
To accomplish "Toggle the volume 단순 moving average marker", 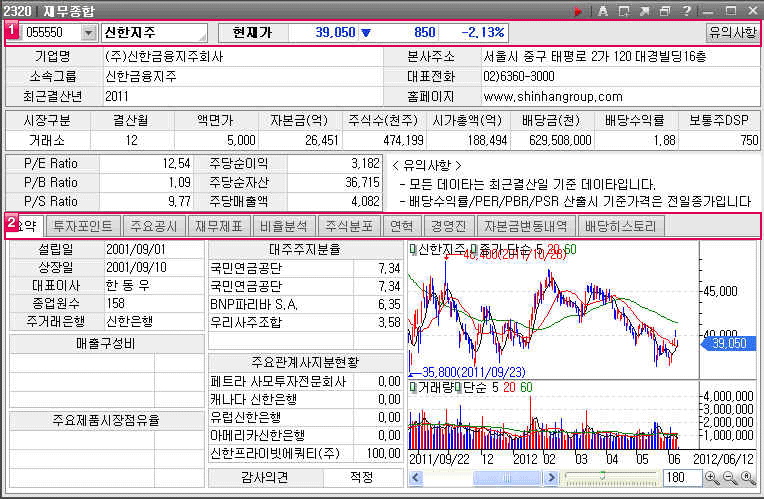I will pos(458,387).
